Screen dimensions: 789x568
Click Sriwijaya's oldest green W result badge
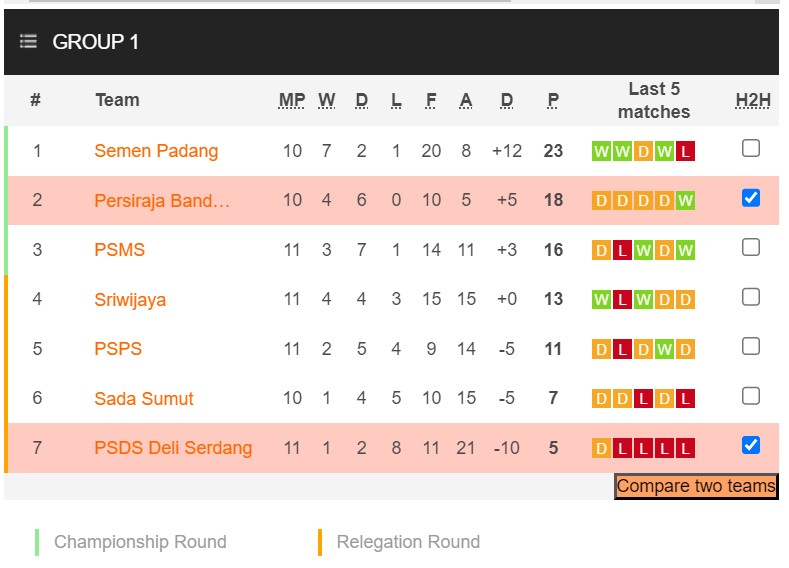tap(601, 300)
